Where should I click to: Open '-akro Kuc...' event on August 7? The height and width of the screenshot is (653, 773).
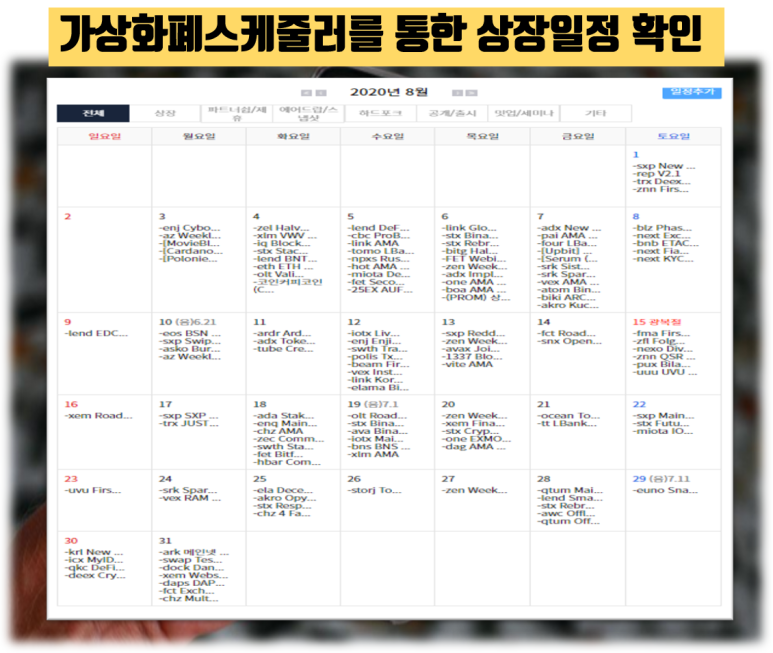pos(568,305)
